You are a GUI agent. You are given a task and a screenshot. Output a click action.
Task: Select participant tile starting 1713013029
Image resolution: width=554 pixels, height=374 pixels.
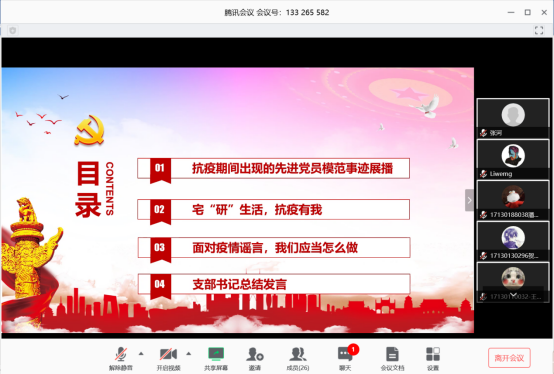[513, 241]
